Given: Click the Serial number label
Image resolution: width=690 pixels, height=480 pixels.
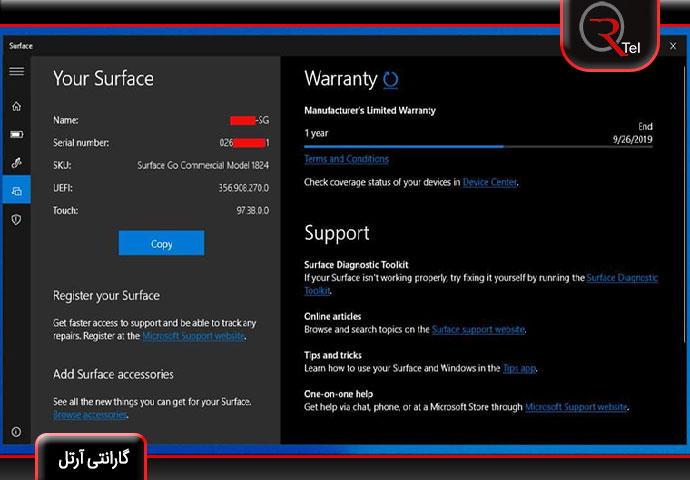Looking at the screenshot, I should click(81, 143).
